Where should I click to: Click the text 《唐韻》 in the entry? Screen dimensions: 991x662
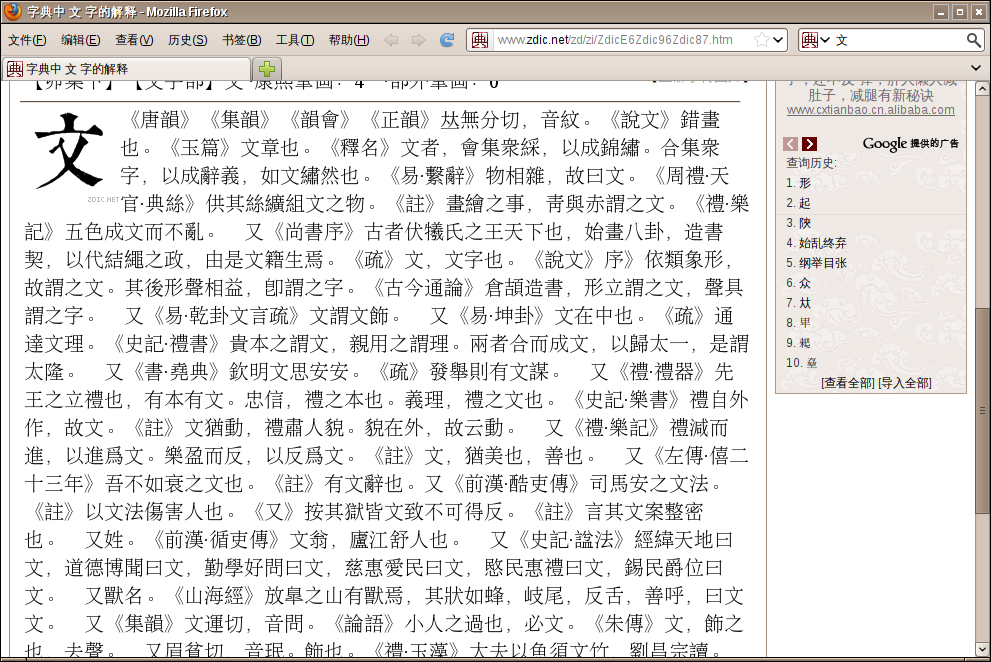159,119
